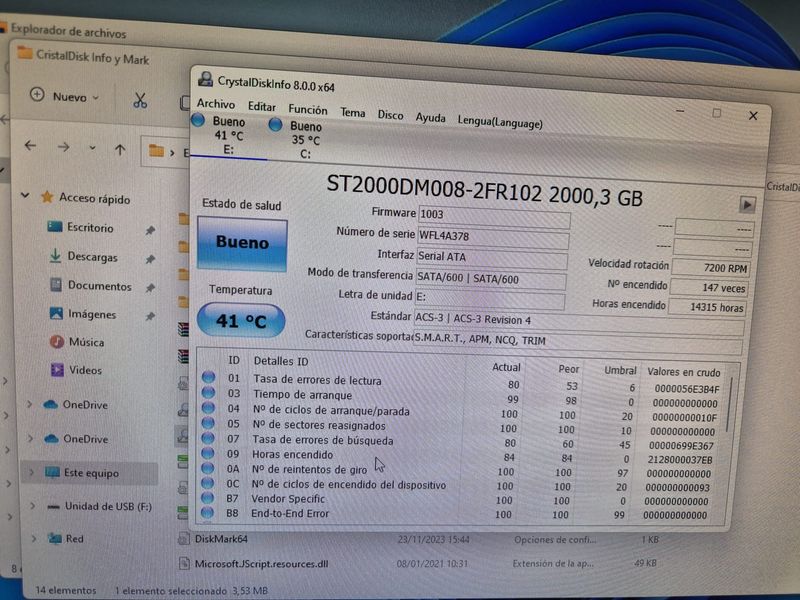Go up one folder with the up arrow
This screenshot has width=800, height=600.
click(x=120, y=149)
